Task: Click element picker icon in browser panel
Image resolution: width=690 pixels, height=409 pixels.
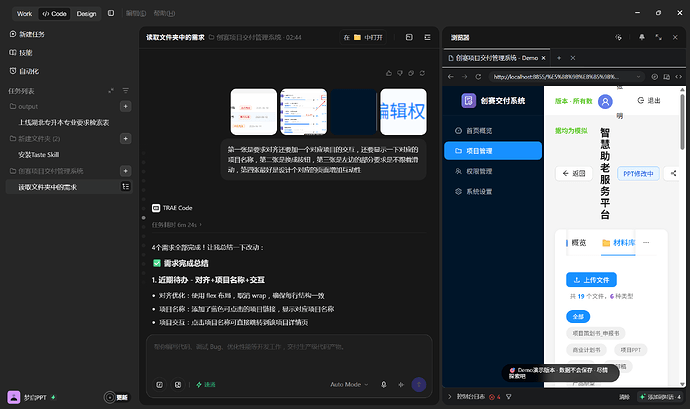Action: click(x=618, y=37)
